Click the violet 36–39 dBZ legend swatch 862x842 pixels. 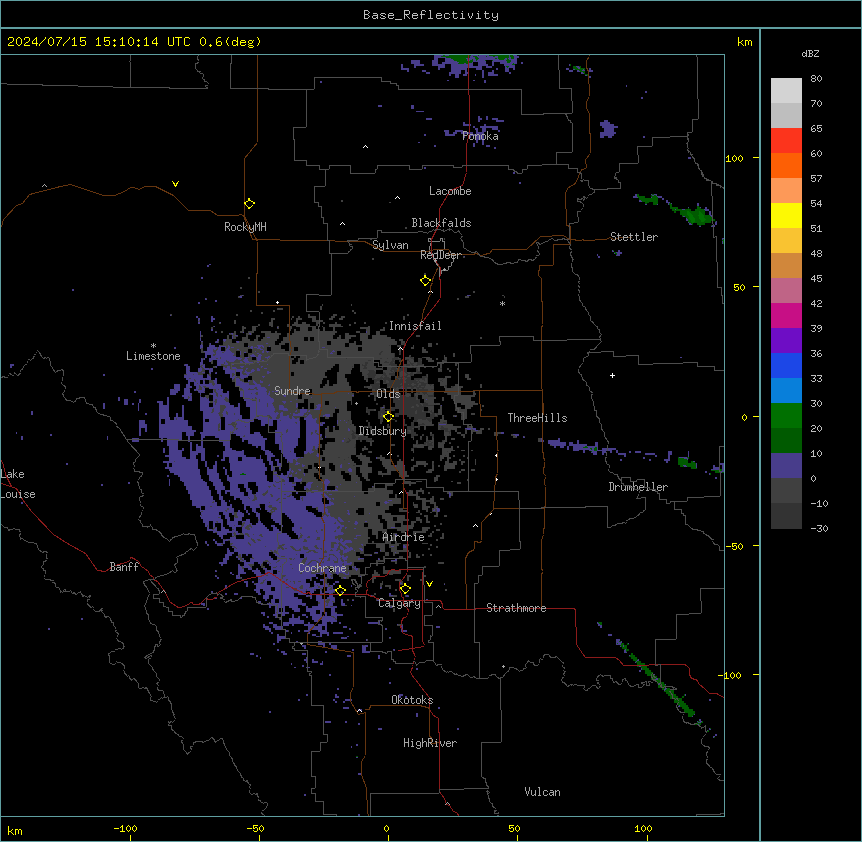point(786,341)
